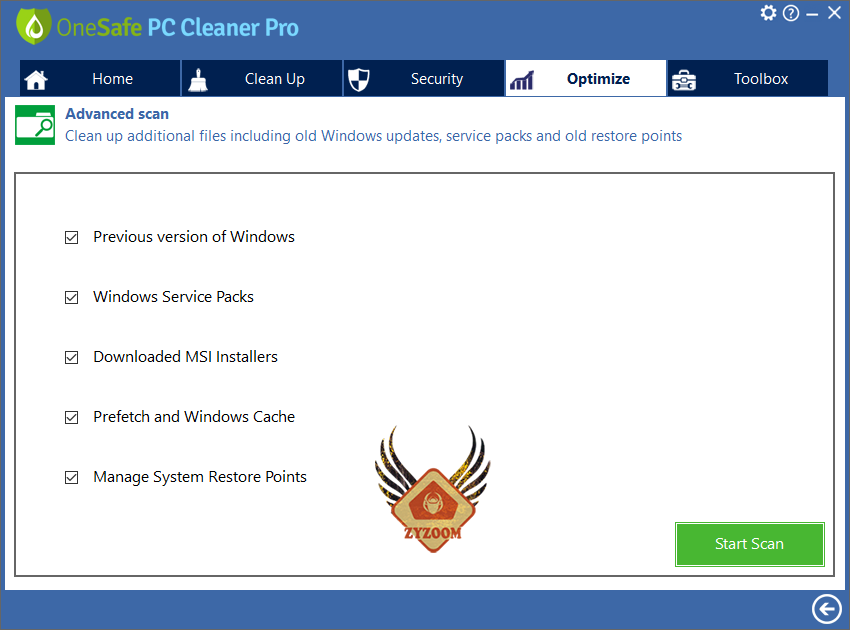850x630 pixels.
Task: Go to the Security tab
Action: 424,79
